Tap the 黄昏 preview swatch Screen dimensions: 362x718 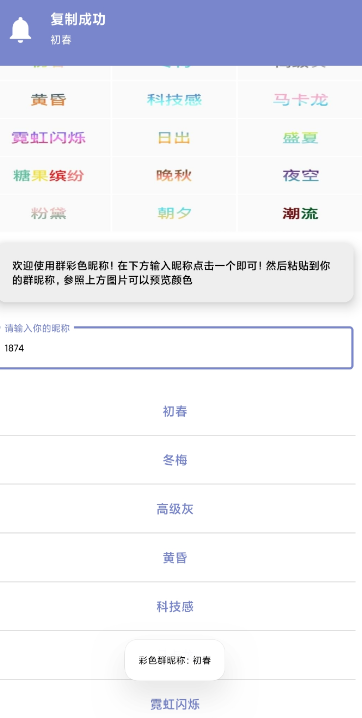(49, 99)
